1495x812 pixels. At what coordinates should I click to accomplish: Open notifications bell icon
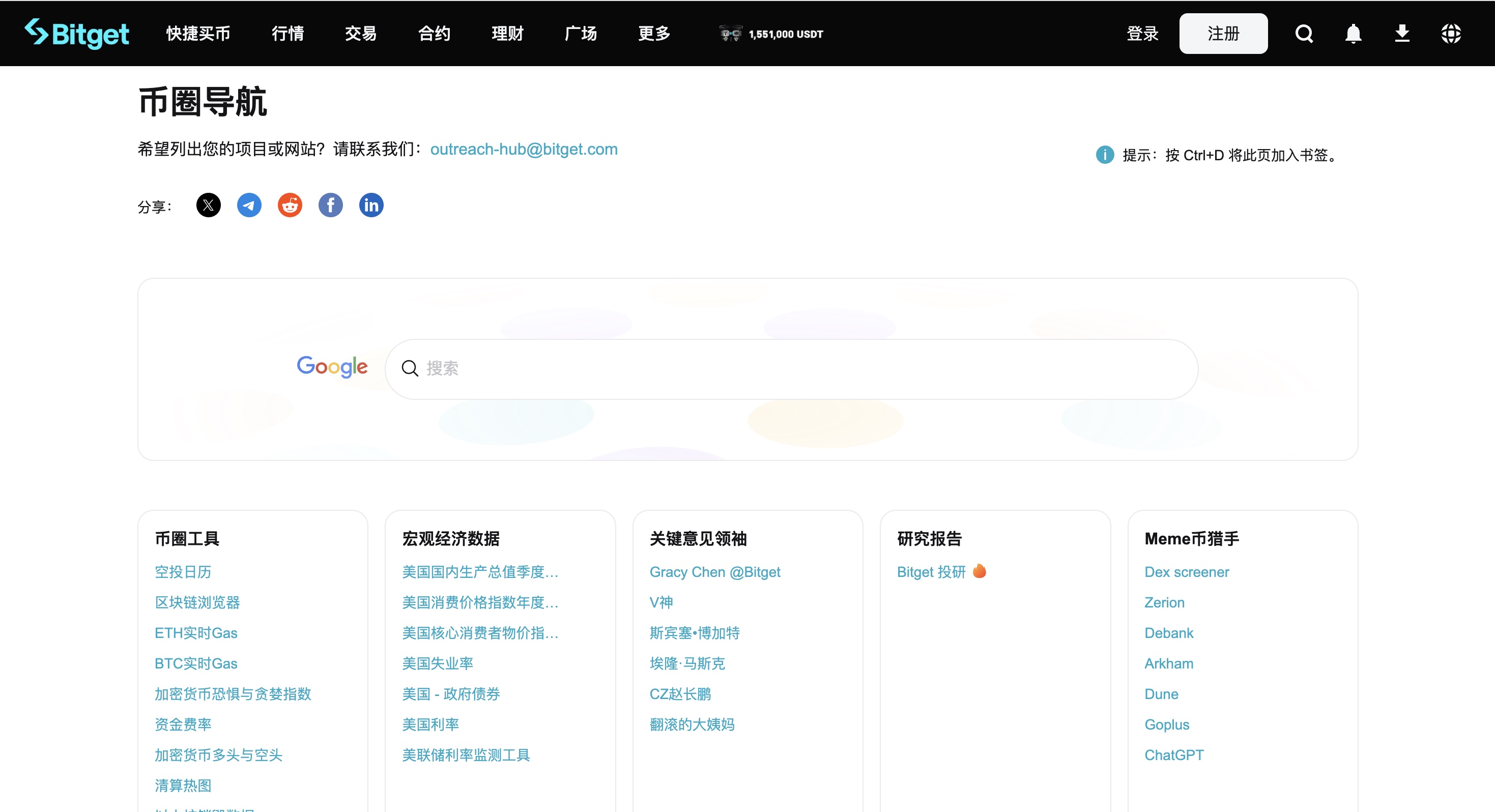(1353, 34)
